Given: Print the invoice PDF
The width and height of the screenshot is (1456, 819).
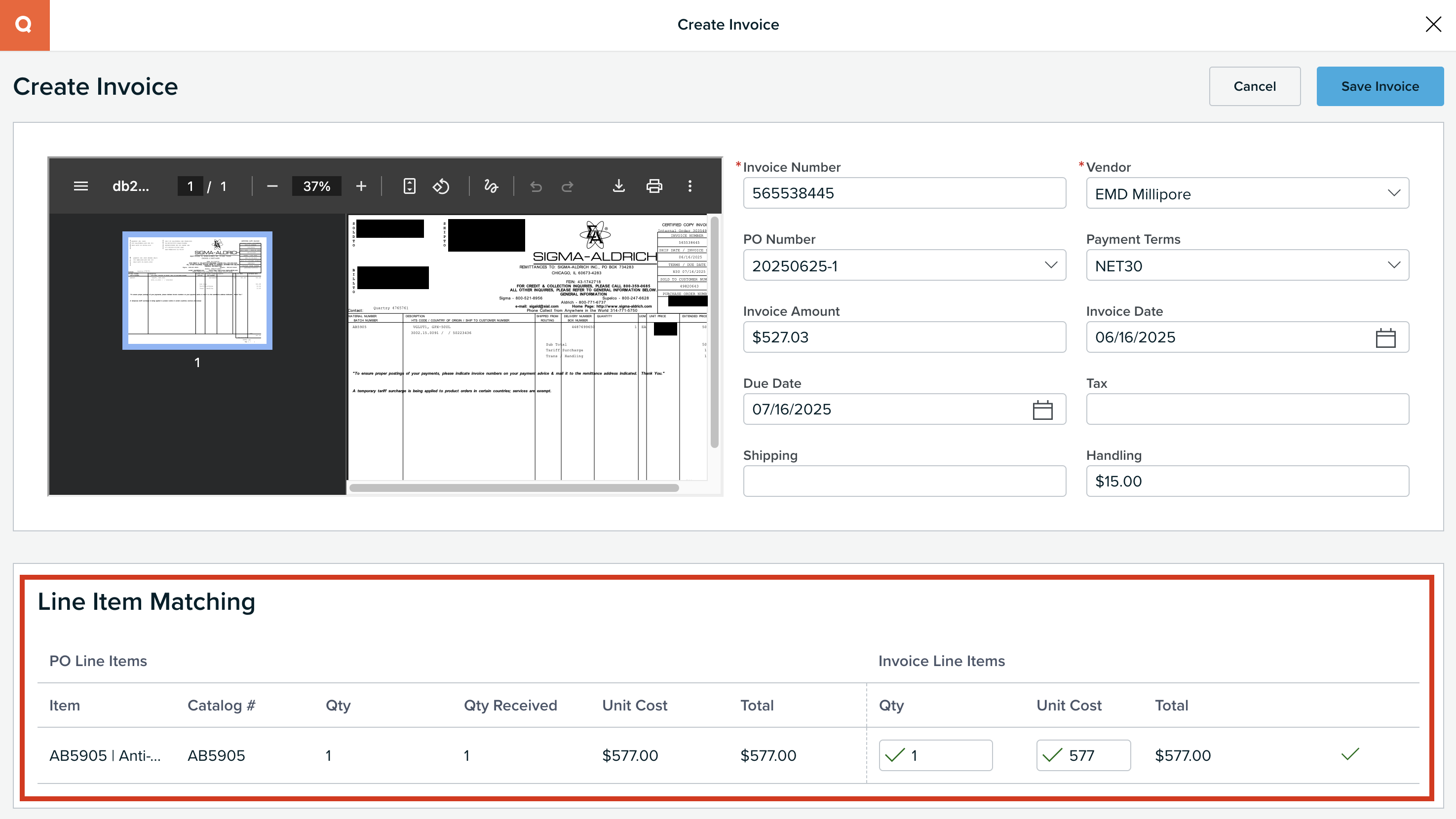Looking at the screenshot, I should [654, 186].
